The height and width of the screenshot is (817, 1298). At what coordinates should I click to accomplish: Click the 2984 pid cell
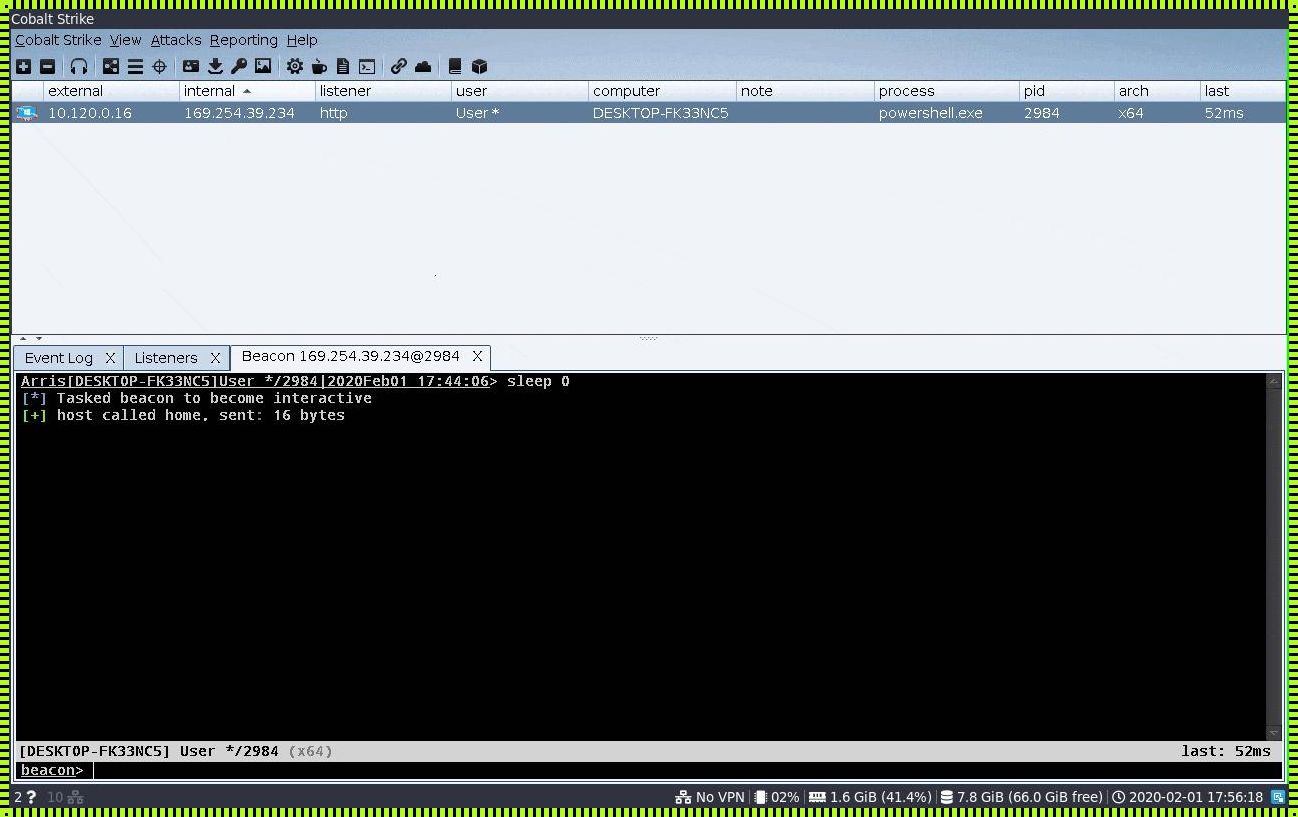pyautogui.click(x=1067, y=113)
